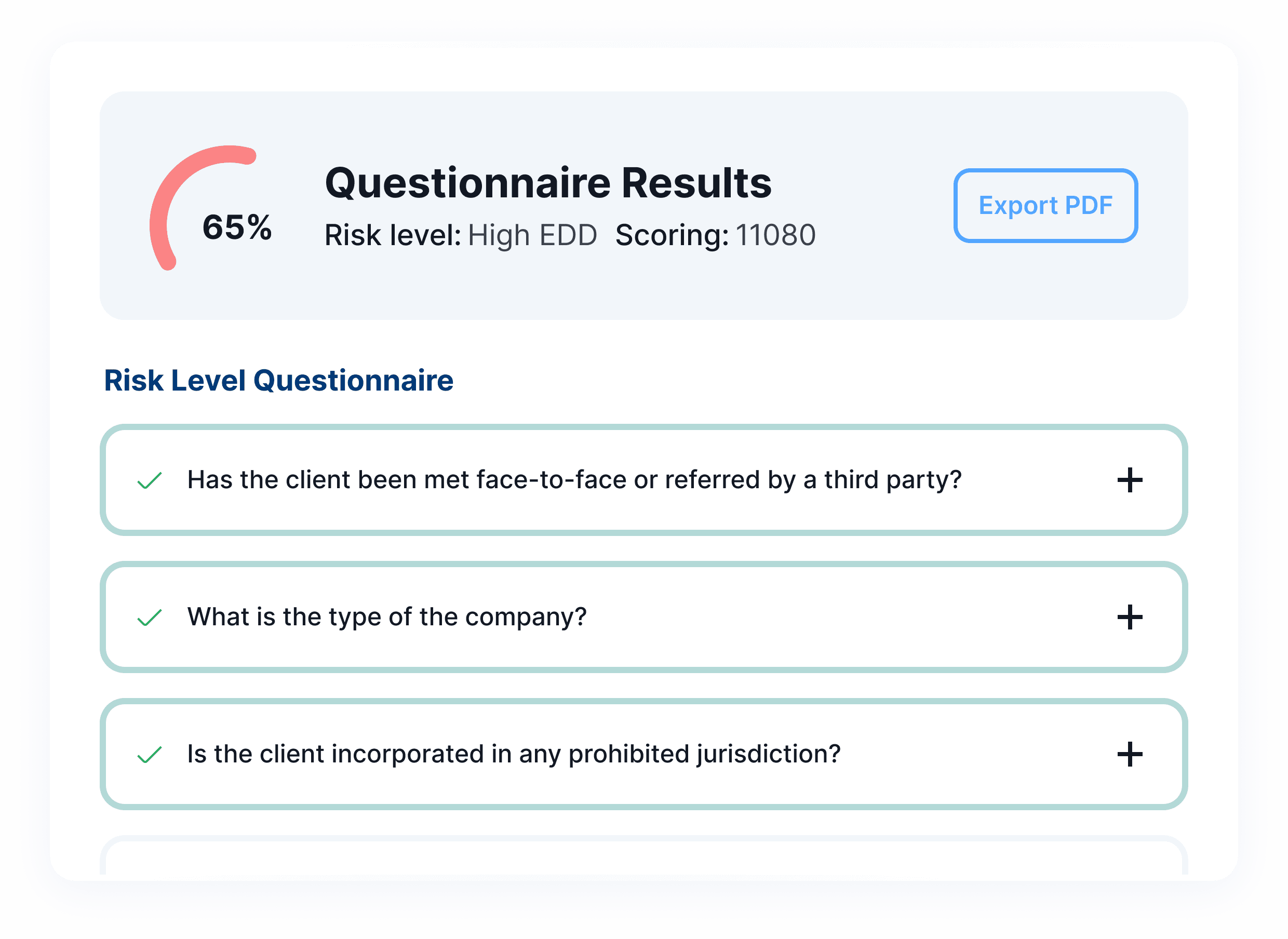
Task: Open "Is the client incorporated in any prohibited jurisdiction?" text
Action: tap(514, 754)
